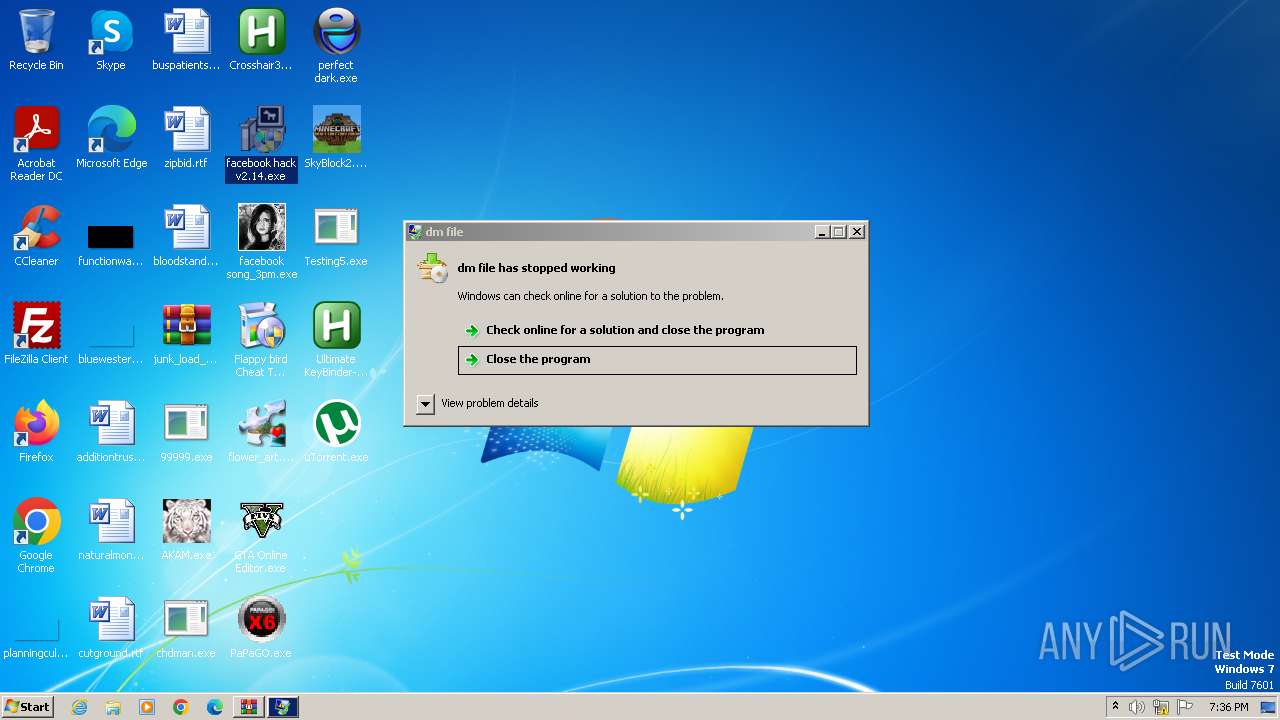Select facebook hack v2.14.exe icon
The height and width of the screenshot is (720, 1280).
261,145
